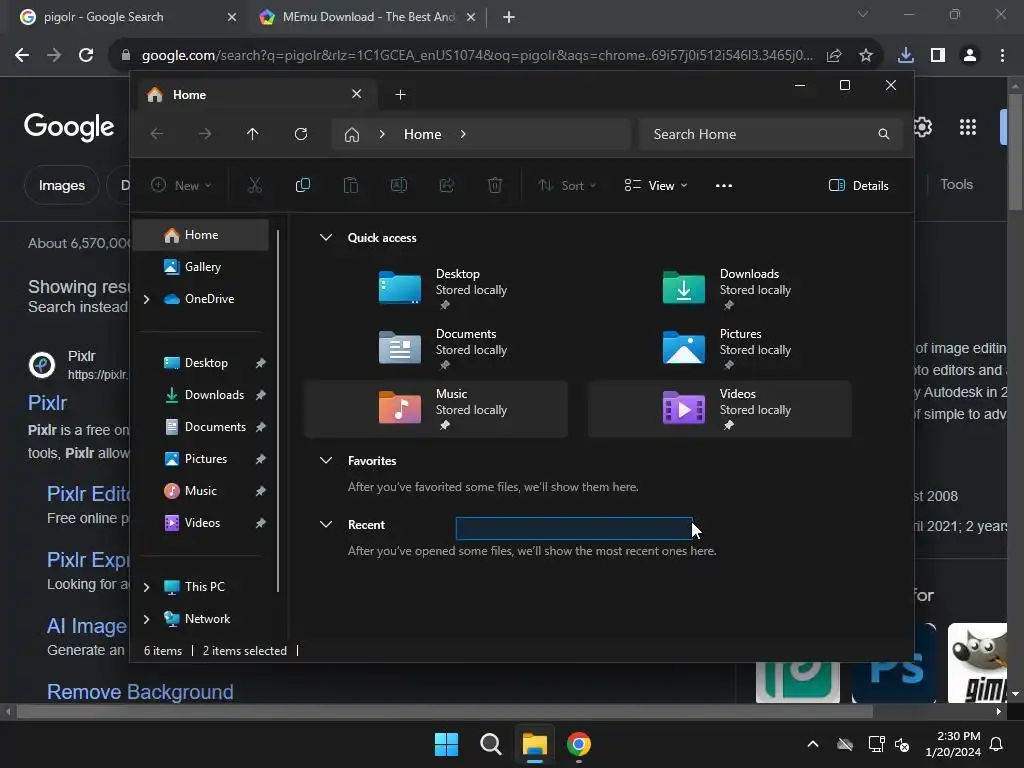Viewport: 1024px width, 768px height.
Task: Open the Videos folder in Quick access
Action: coord(720,409)
